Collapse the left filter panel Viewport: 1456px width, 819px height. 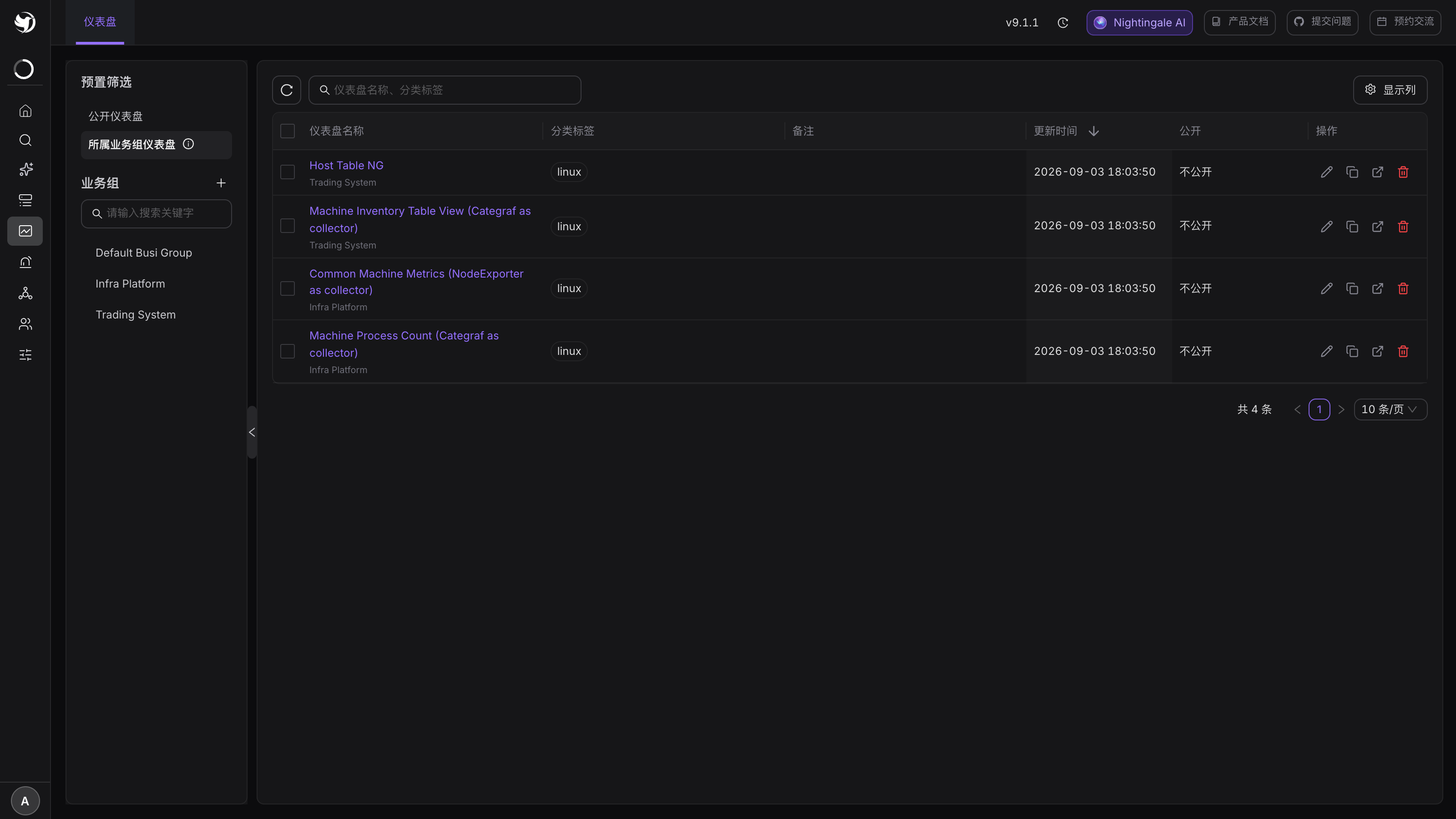point(252,432)
